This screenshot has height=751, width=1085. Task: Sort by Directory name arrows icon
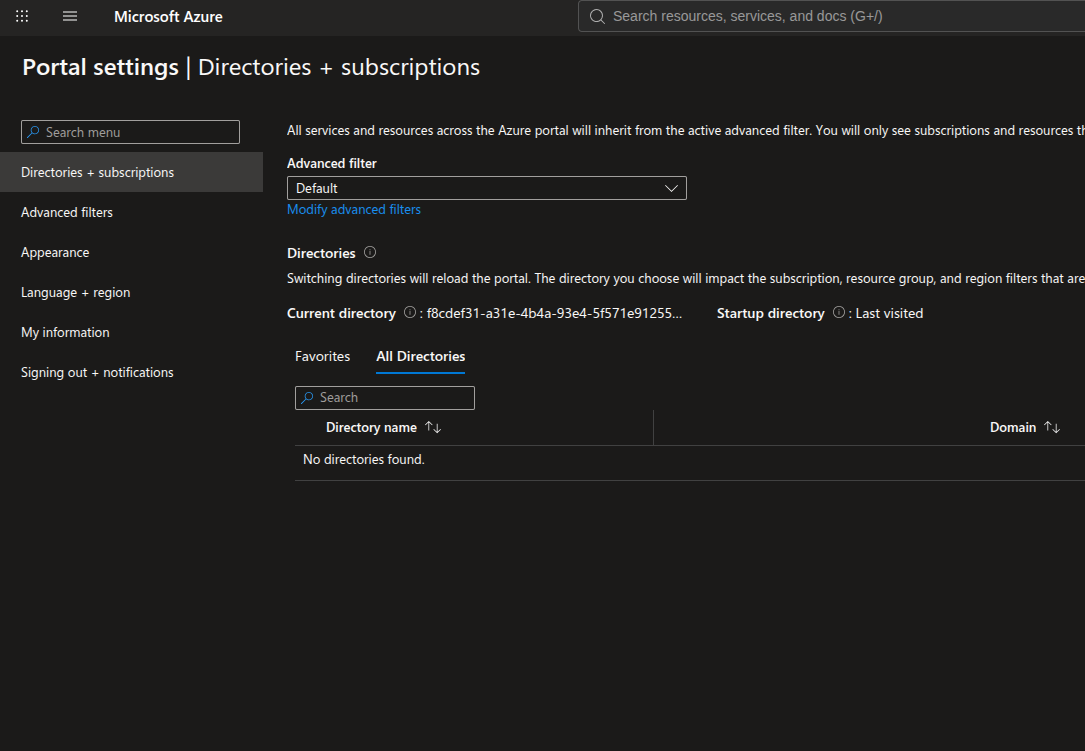point(433,427)
